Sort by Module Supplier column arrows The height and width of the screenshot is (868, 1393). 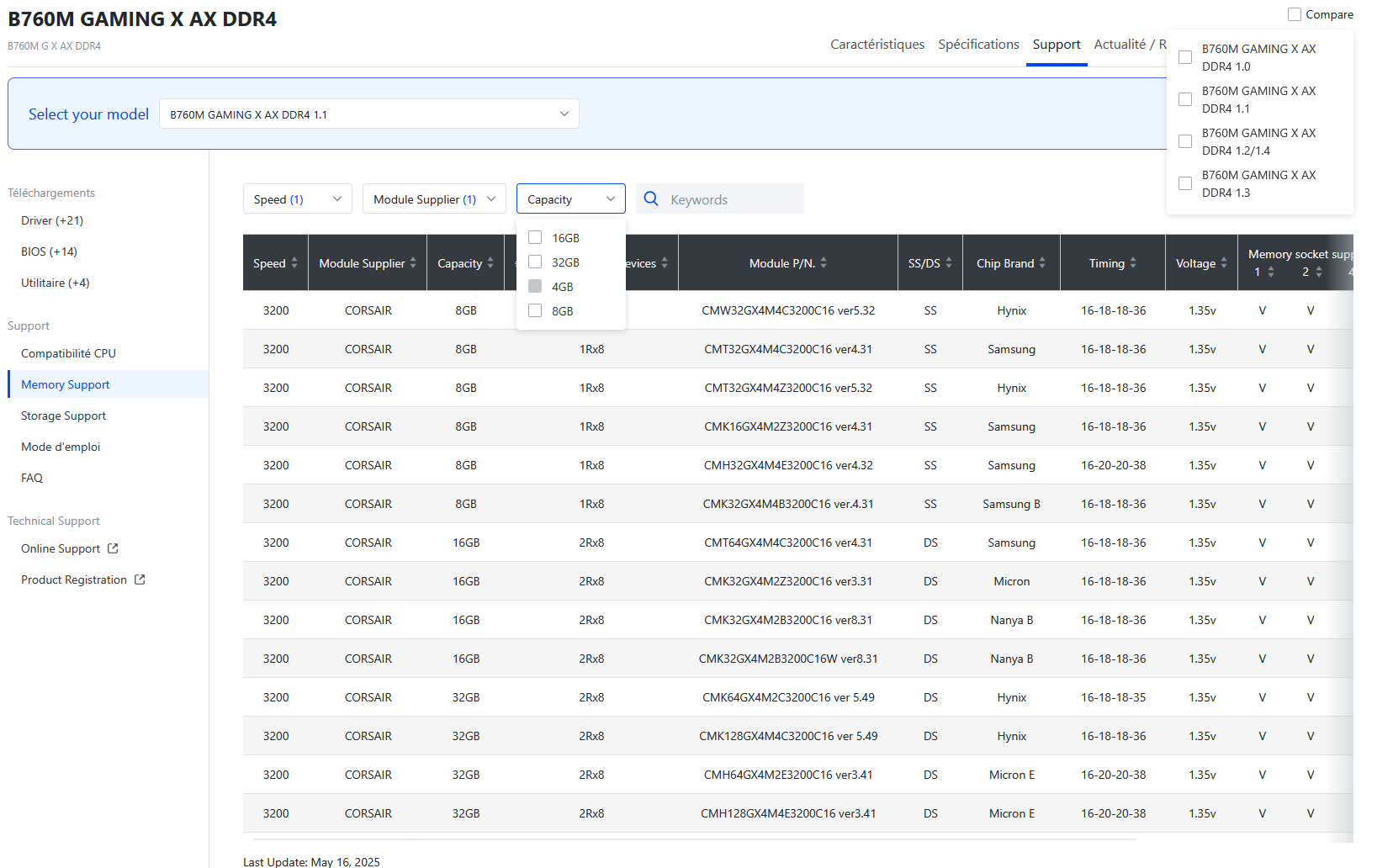click(413, 263)
